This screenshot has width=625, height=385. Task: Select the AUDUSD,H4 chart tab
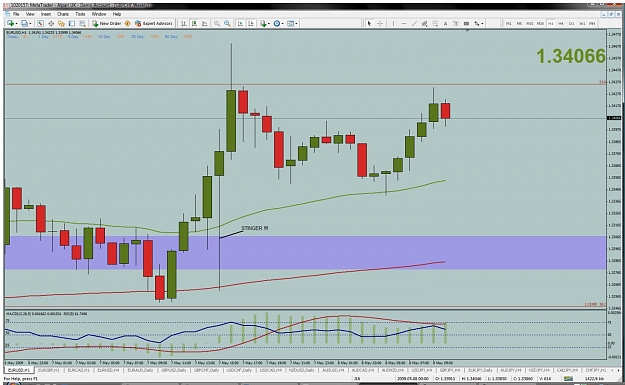(x=333, y=370)
